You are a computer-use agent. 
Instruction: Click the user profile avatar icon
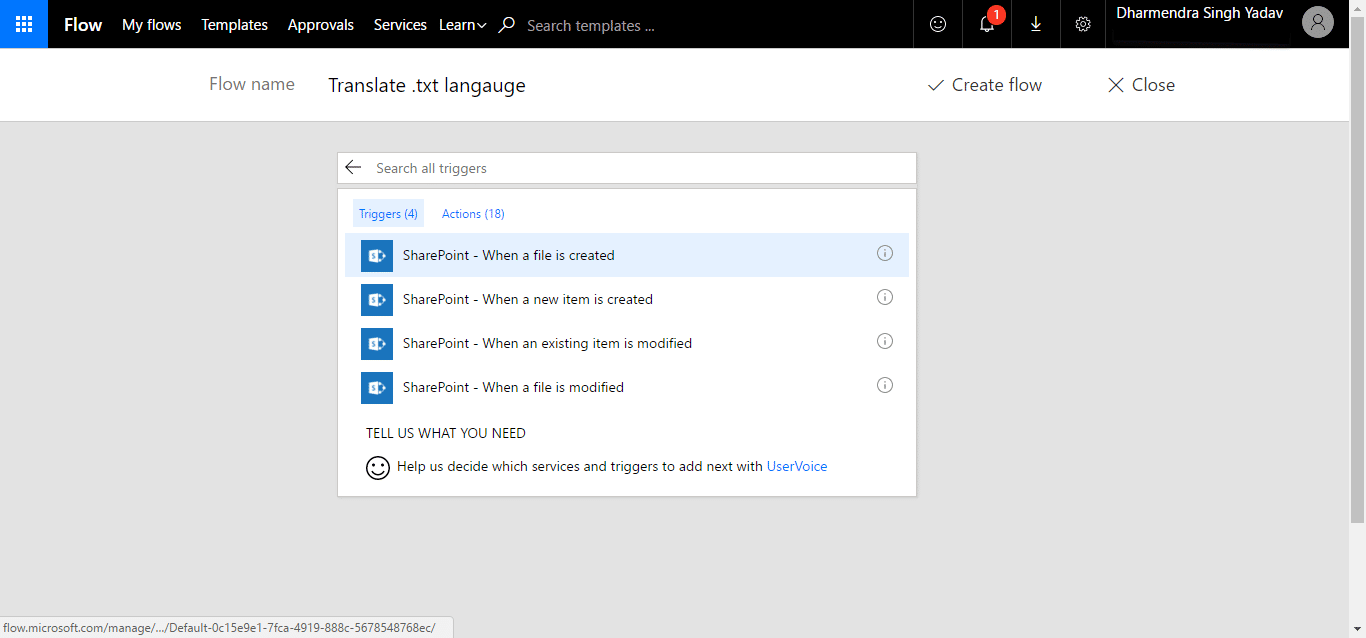pos(1318,23)
